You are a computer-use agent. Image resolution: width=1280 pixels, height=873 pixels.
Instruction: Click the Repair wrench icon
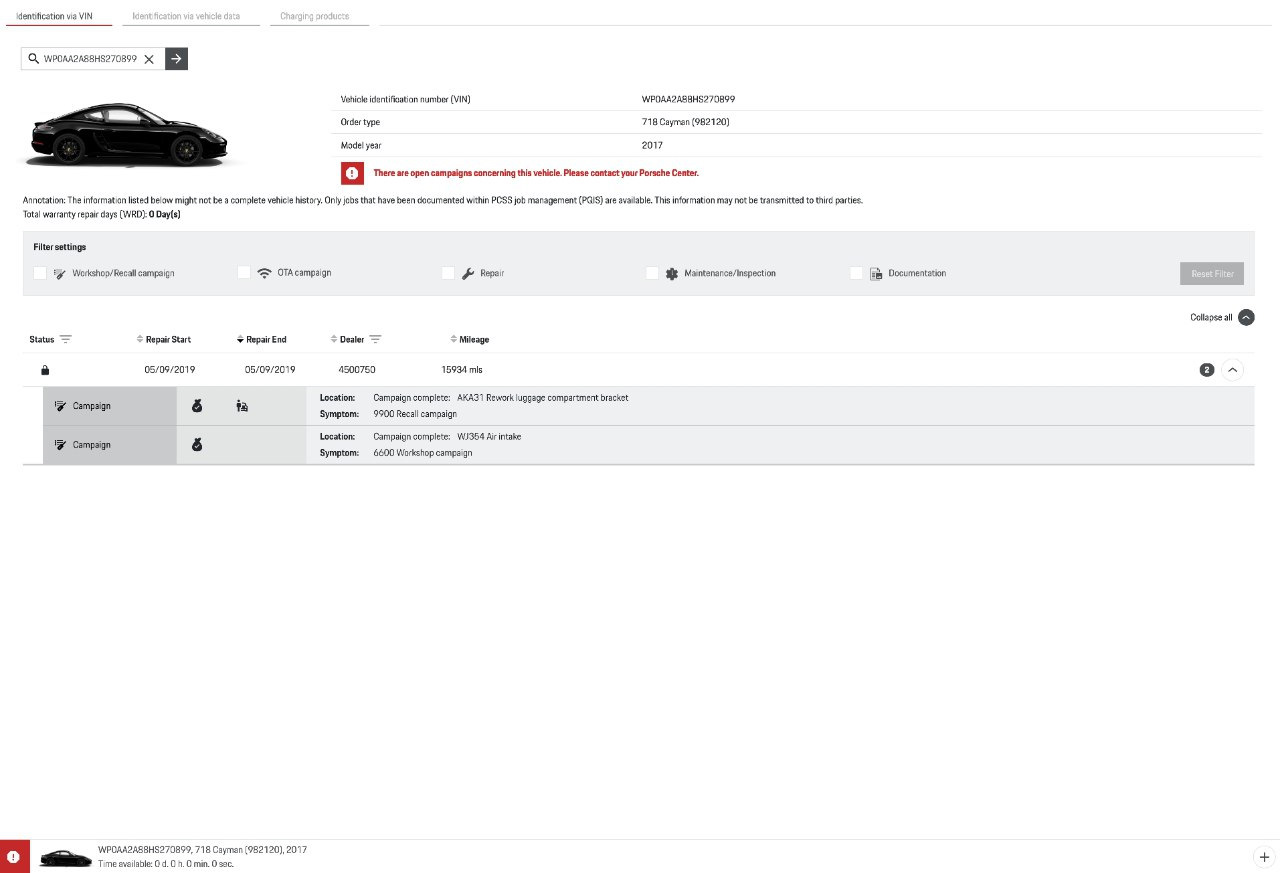coord(468,273)
